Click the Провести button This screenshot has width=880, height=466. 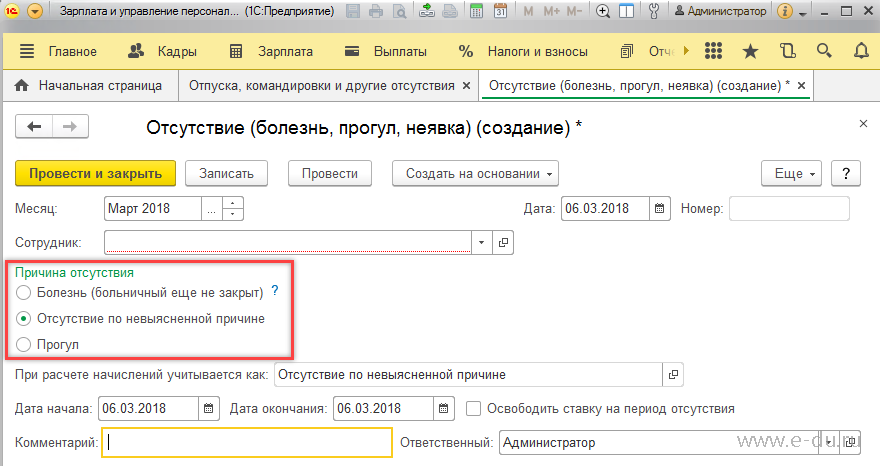coord(330,173)
